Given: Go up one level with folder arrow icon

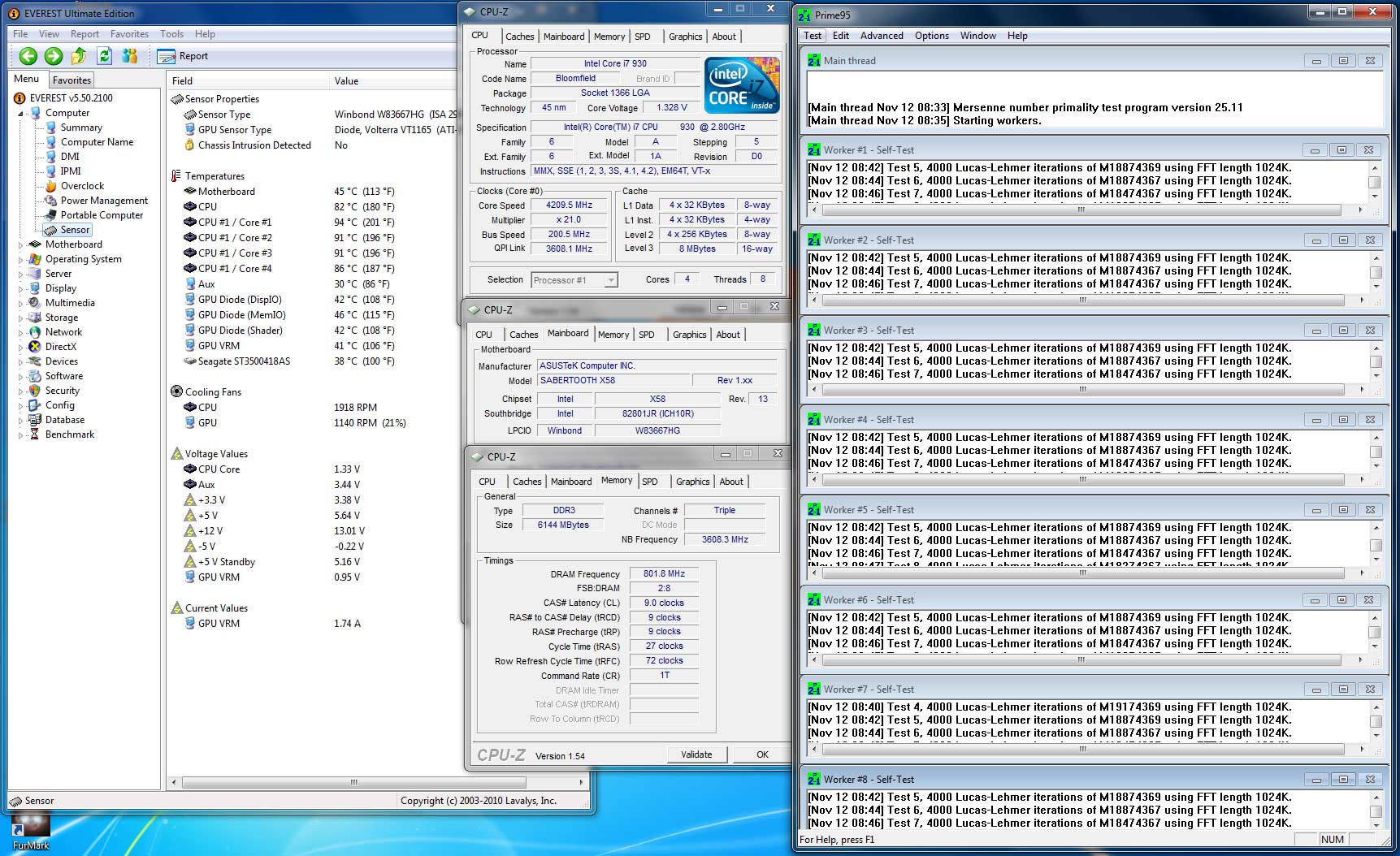Looking at the screenshot, I should pos(79,56).
